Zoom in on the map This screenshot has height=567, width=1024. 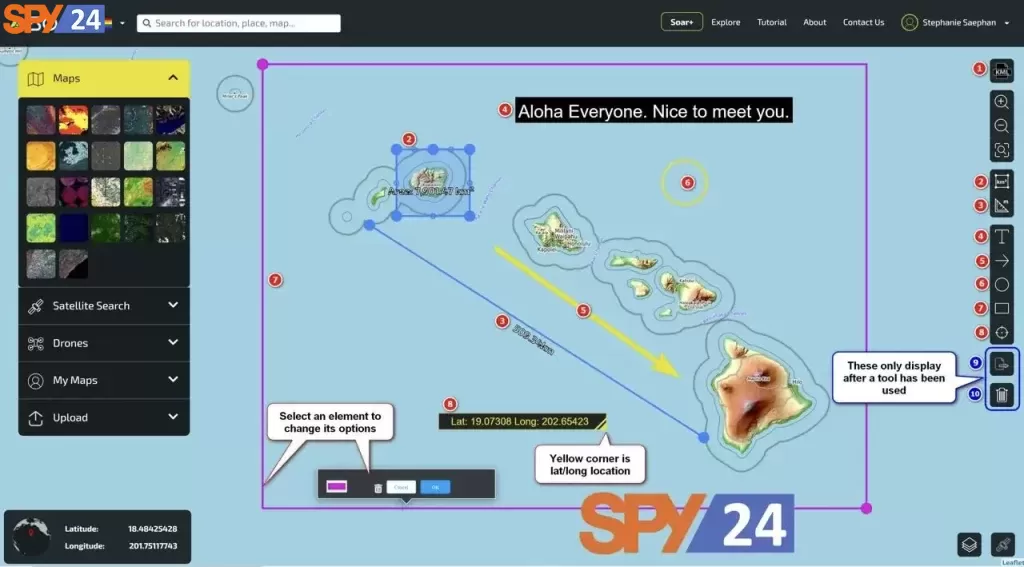[x=1001, y=101]
